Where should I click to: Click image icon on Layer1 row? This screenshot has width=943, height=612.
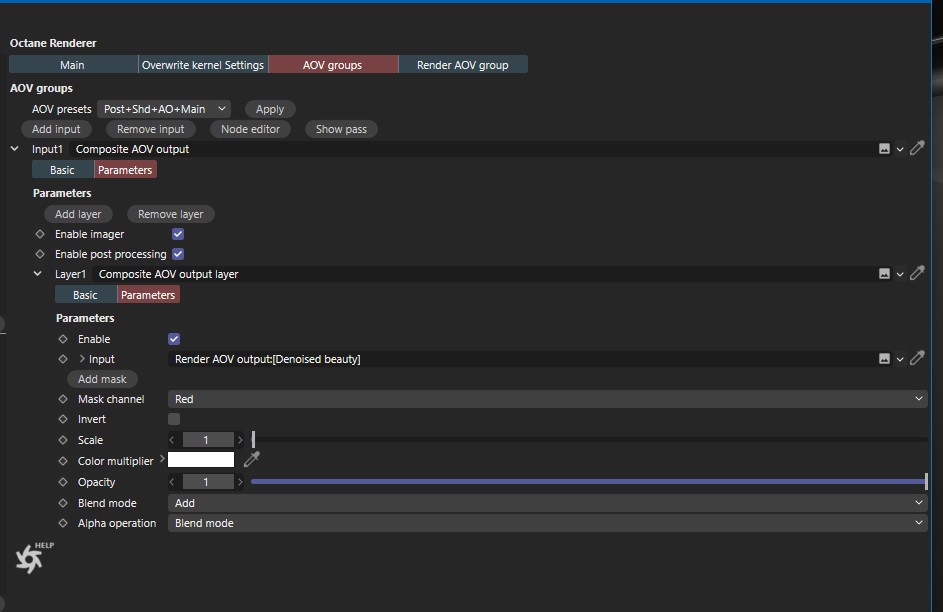tap(884, 274)
